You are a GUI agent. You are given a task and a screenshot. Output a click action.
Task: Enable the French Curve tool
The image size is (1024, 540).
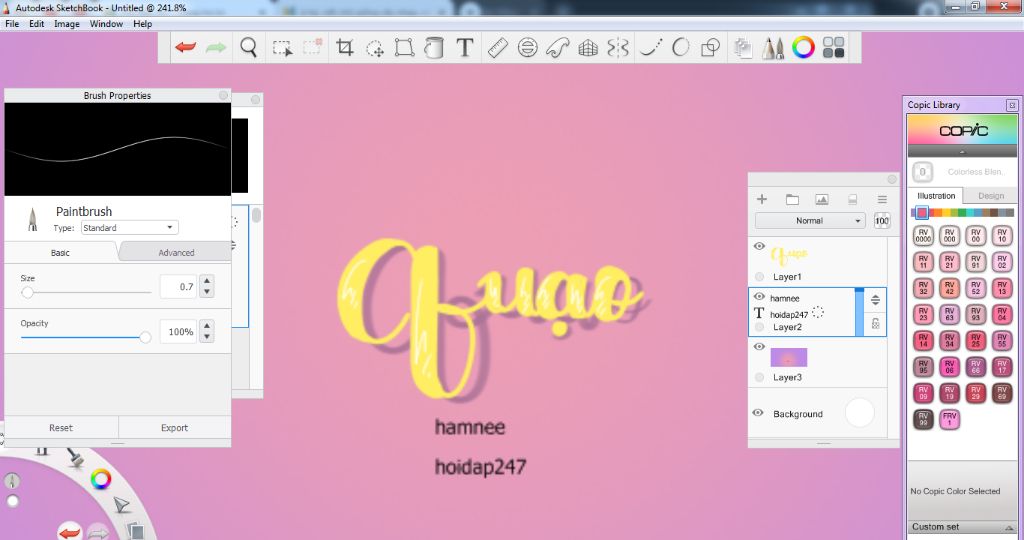tap(558, 48)
